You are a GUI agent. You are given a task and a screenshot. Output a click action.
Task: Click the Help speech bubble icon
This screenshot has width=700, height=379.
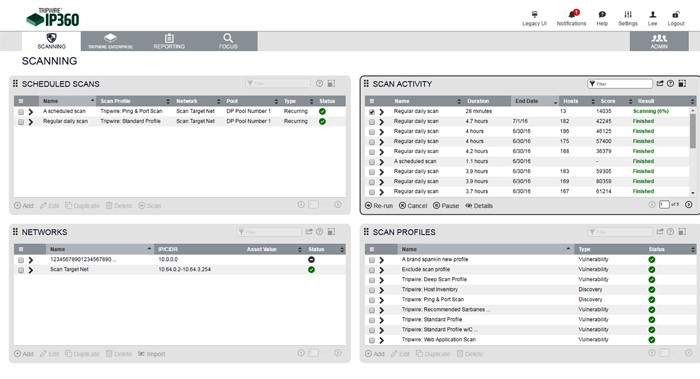(x=602, y=14)
